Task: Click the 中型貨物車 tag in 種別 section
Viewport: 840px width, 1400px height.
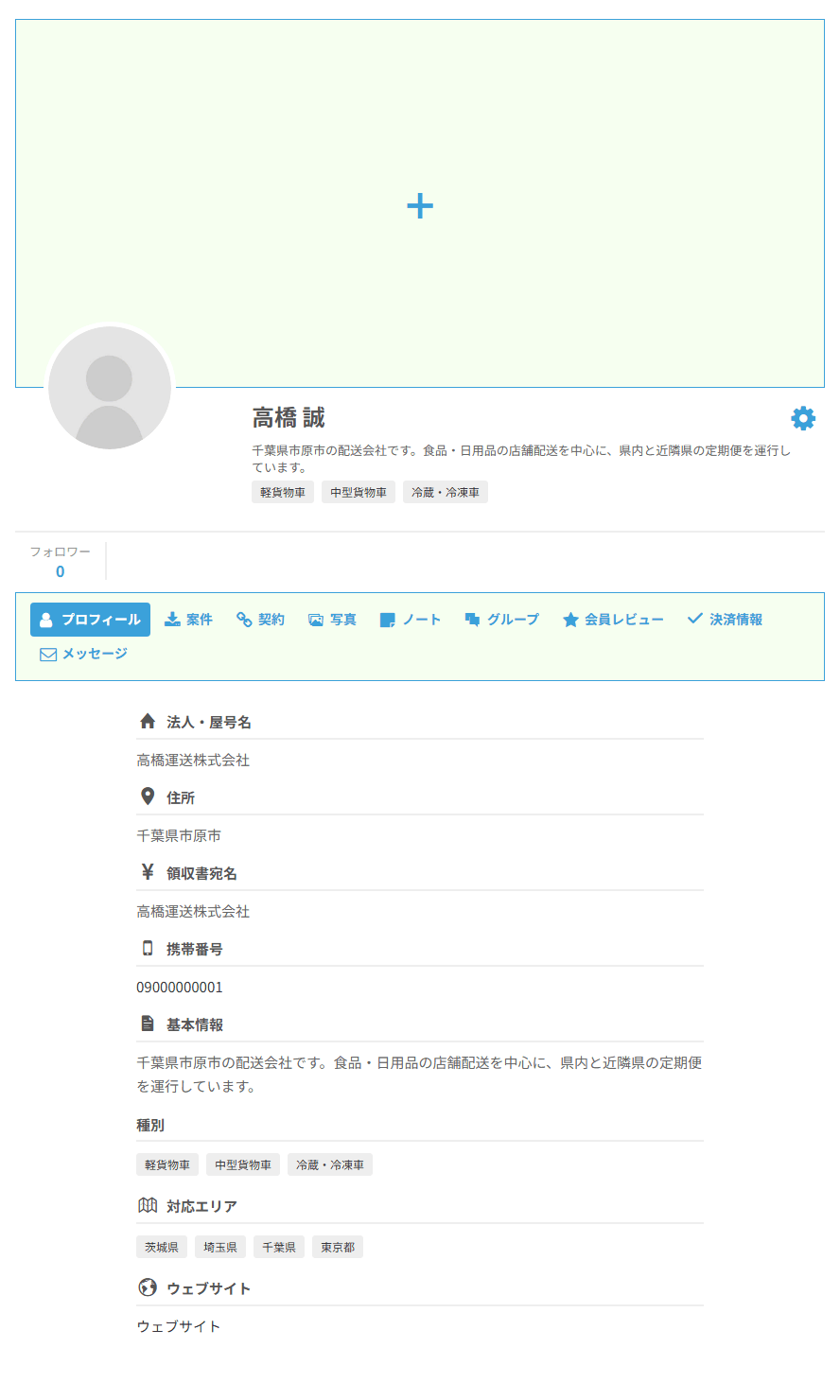Action: pos(243,1164)
